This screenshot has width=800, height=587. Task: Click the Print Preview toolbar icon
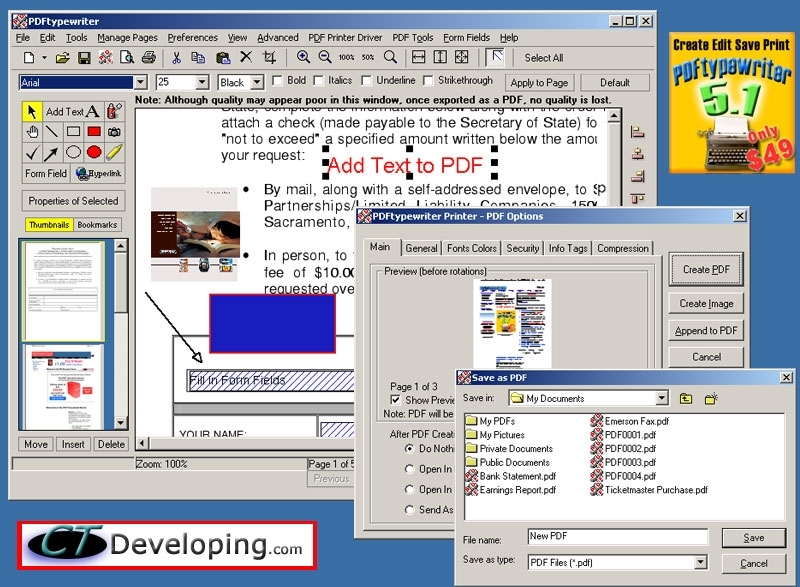[127, 58]
